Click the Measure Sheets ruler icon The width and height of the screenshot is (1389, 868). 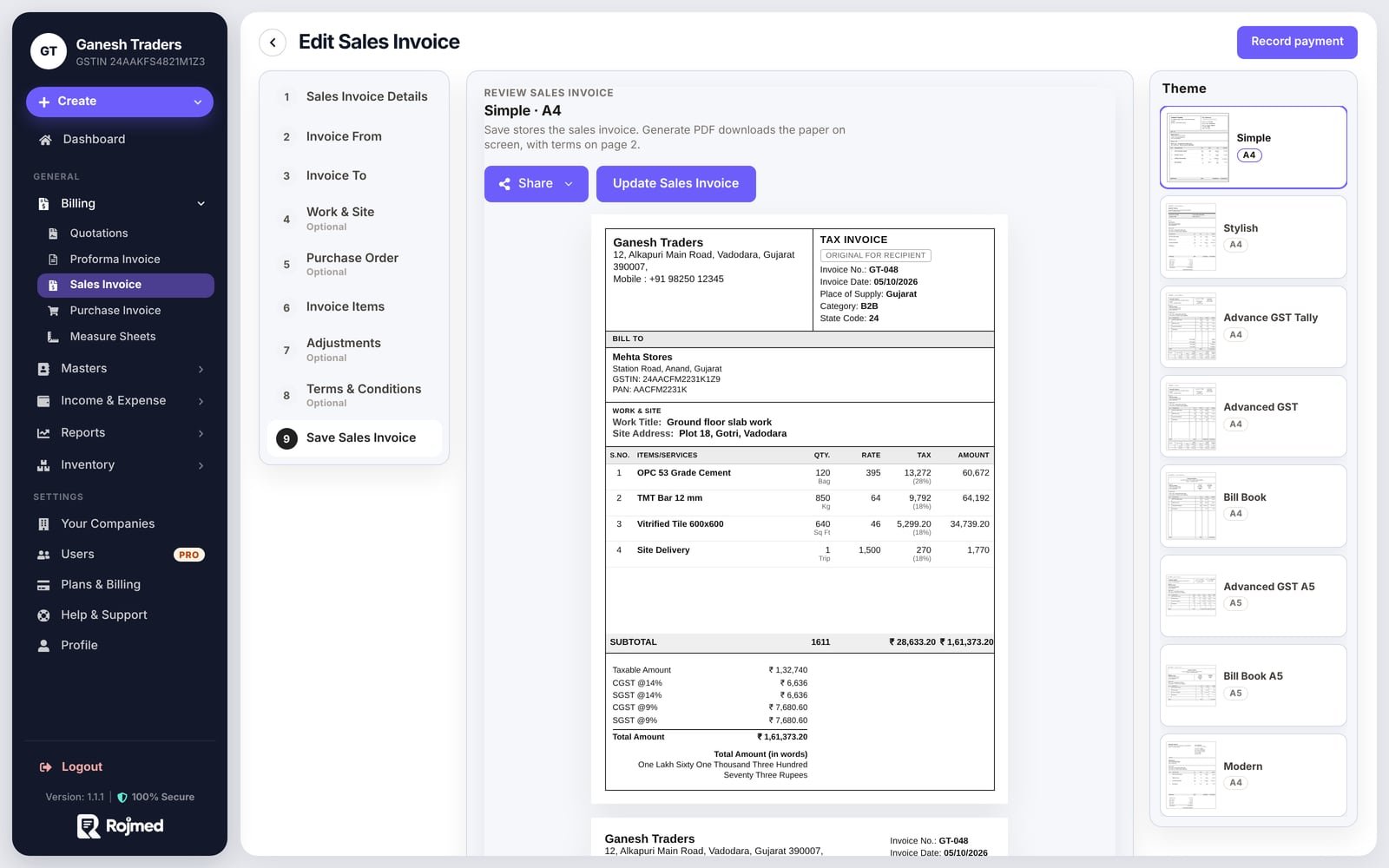tap(53, 337)
